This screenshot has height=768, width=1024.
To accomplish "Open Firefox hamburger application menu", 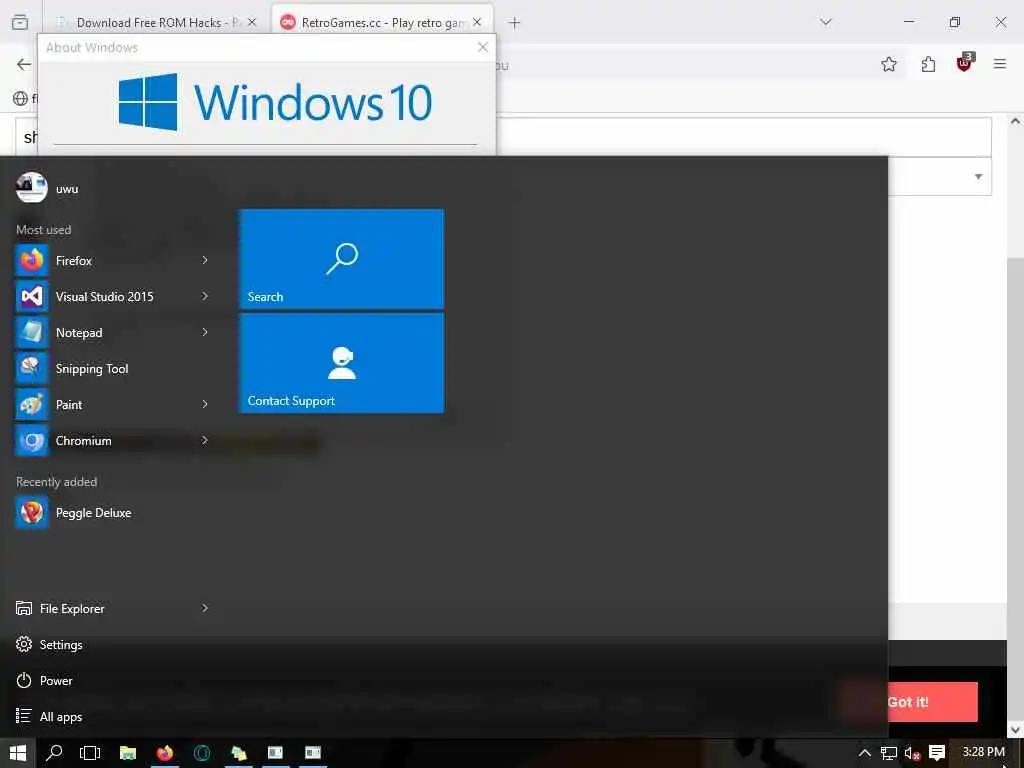I will [x=1000, y=64].
